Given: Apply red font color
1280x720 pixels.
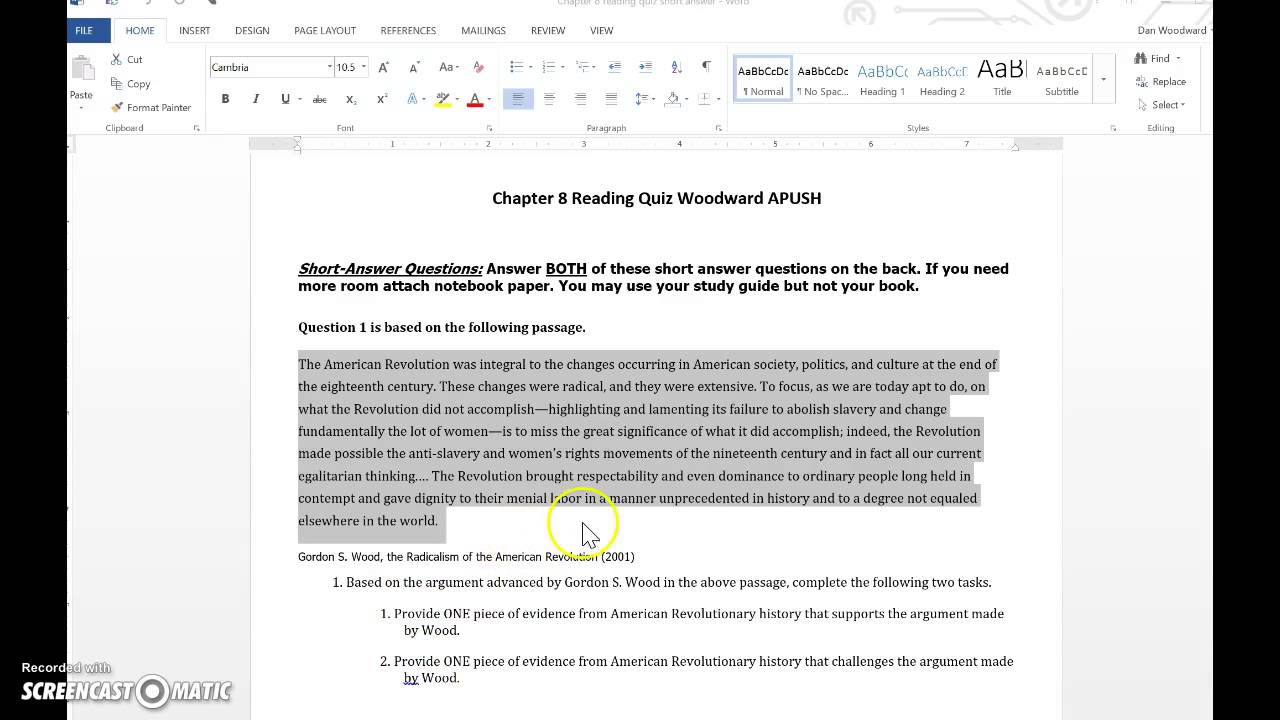Looking at the screenshot, I should 475,99.
